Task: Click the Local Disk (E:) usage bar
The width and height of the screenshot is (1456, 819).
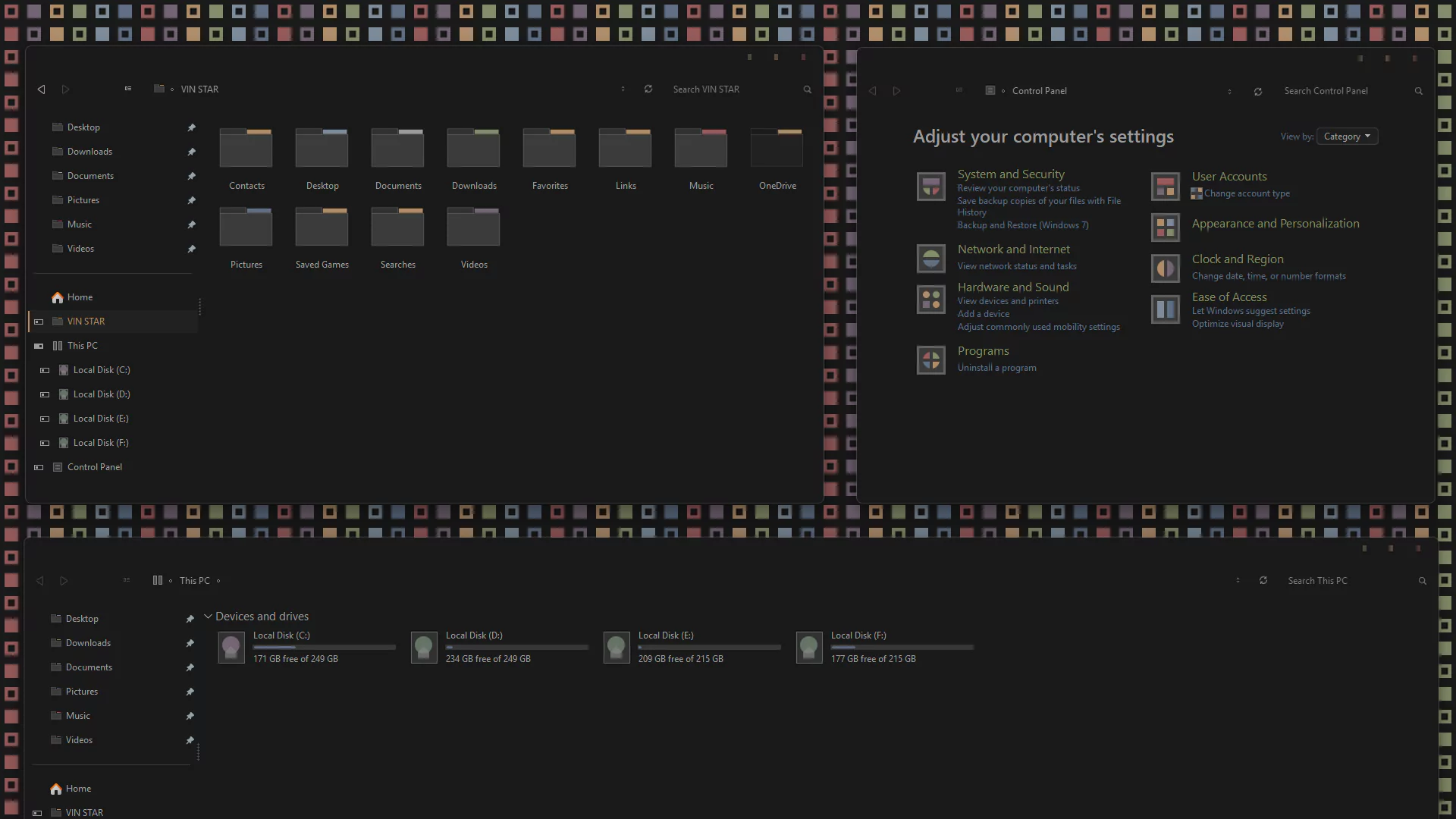Action: [709, 648]
